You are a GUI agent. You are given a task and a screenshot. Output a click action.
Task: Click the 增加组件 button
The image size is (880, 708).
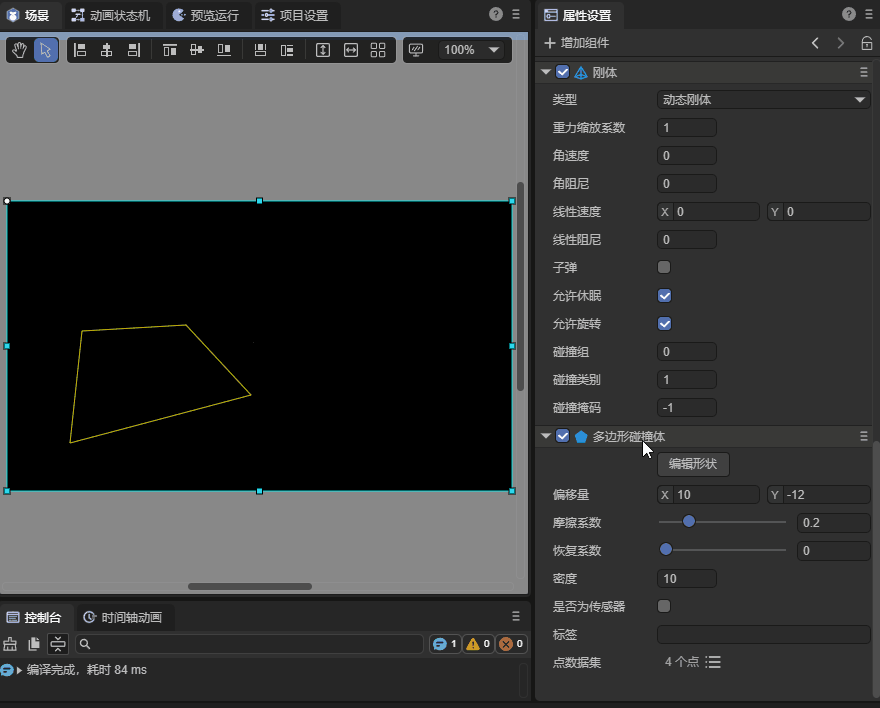click(577, 43)
